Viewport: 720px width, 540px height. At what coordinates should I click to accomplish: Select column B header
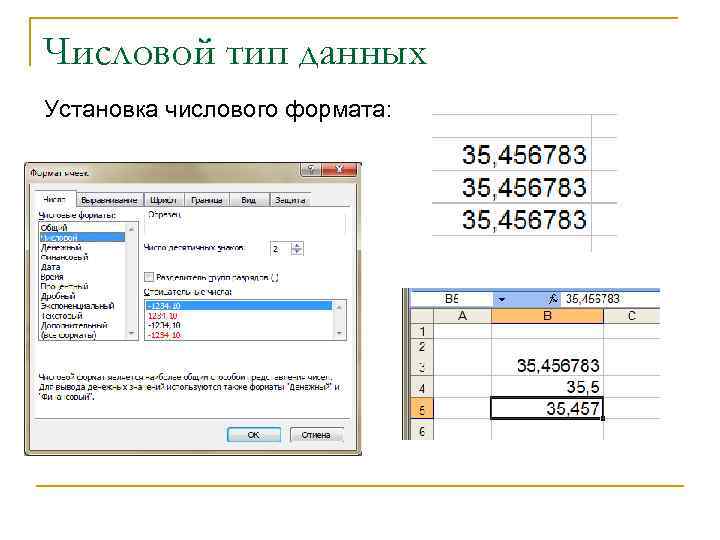(547, 316)
